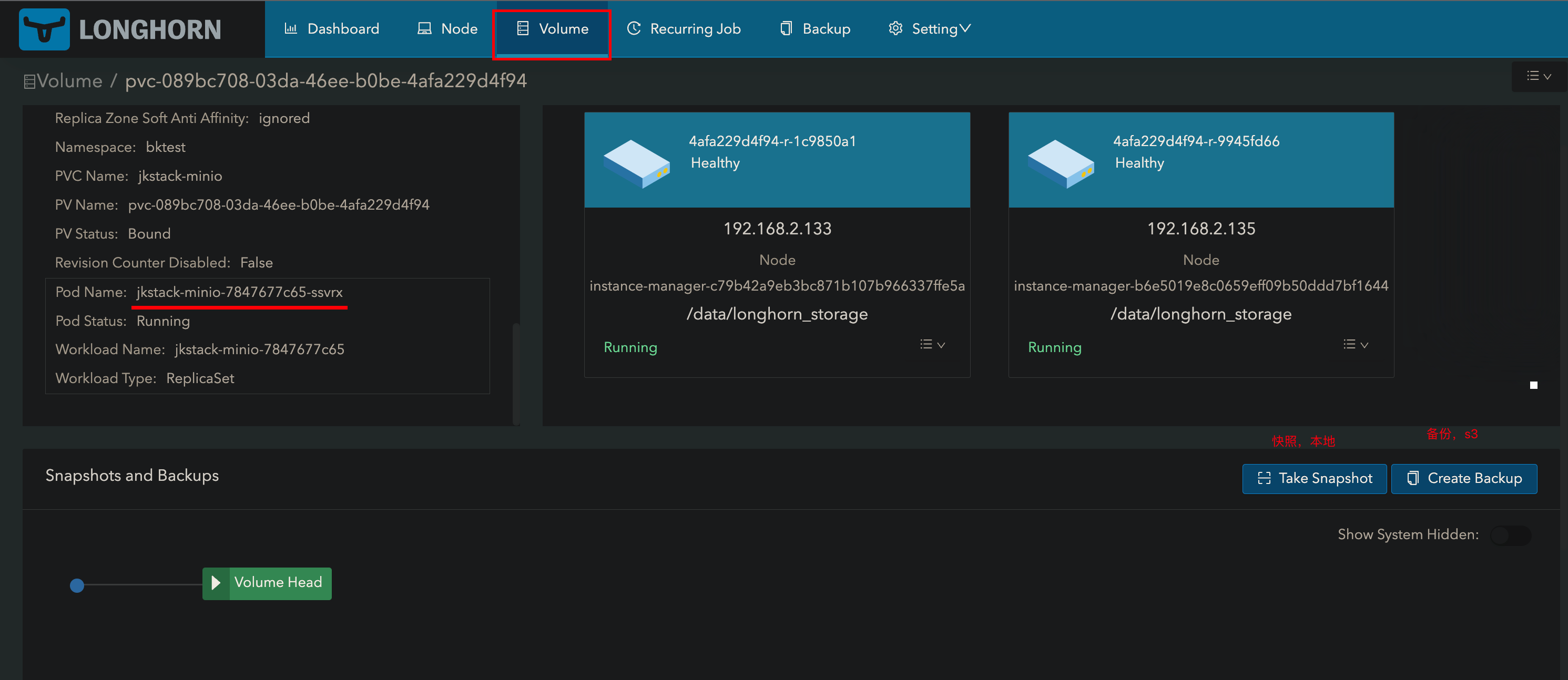Click the volume details panel scrollbar
This screenshot has width=1568, height=680.
coord(516,374)
